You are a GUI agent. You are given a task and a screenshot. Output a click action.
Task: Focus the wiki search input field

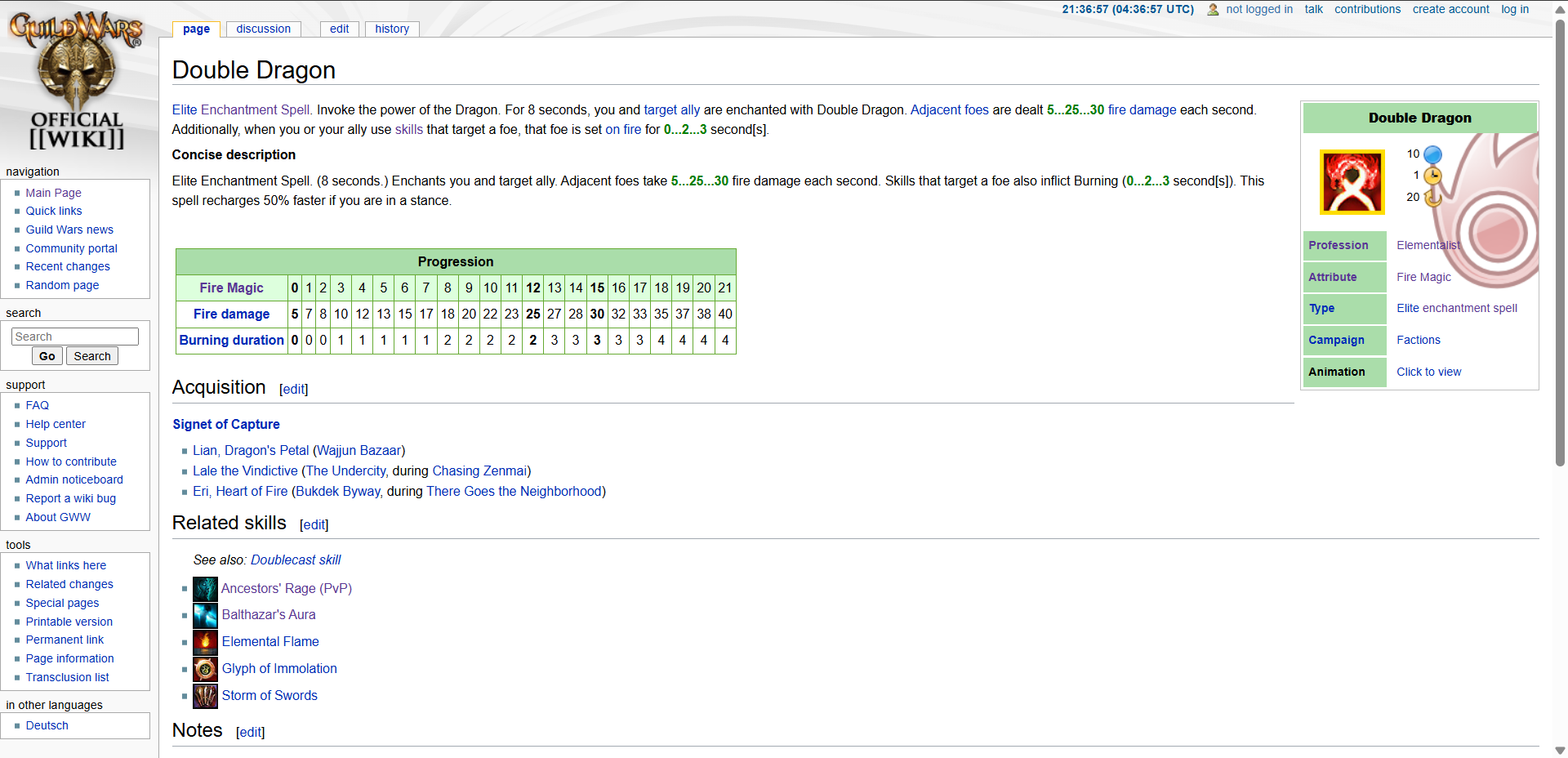(75, 337)
